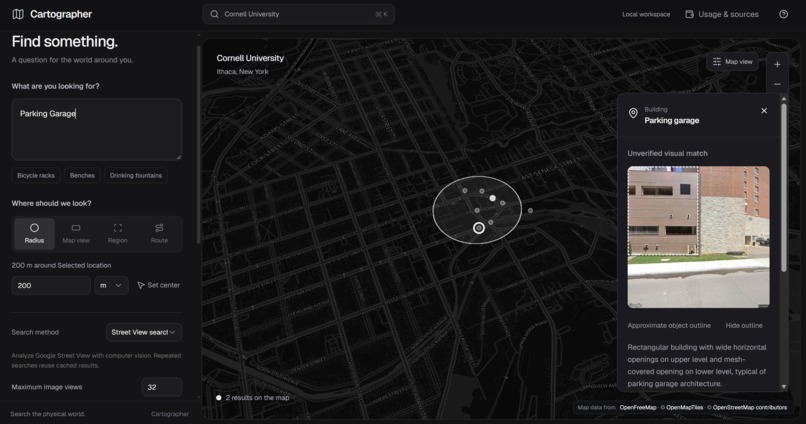Viewport: 806px width, 424px height.
Task: Choose the Bicycle racks suggestion chip
Action: click(x=36, y=176)
